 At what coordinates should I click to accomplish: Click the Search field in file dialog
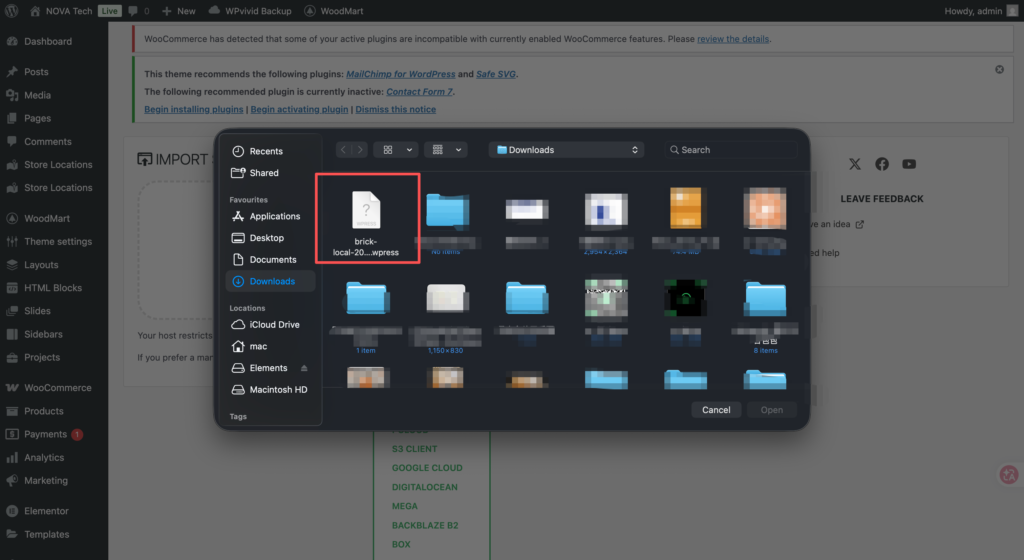click(x=731, y=149)
